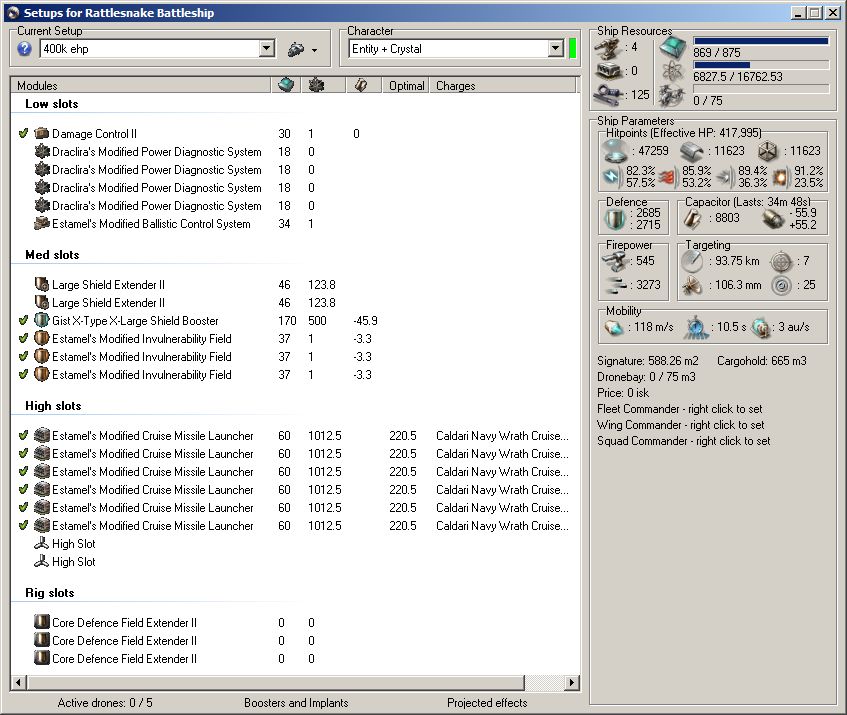Click the Defence shield icon

coord(613,217)
